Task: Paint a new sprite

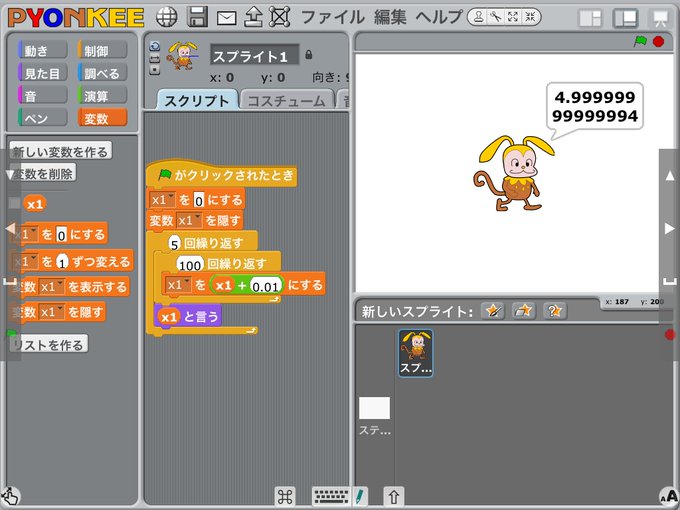Action: (493, 311)
